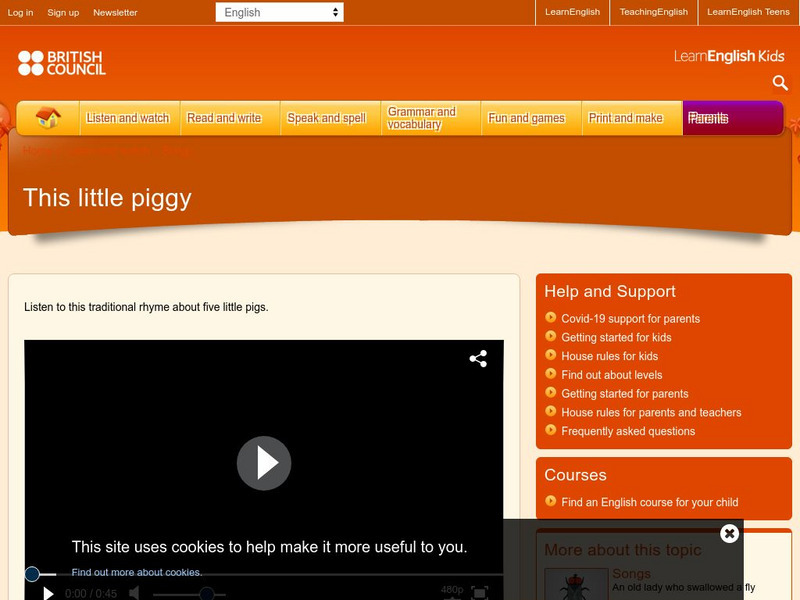Open the Songs related topic link
The width and height of the screenshot is (800, 600).
point(631,573)
